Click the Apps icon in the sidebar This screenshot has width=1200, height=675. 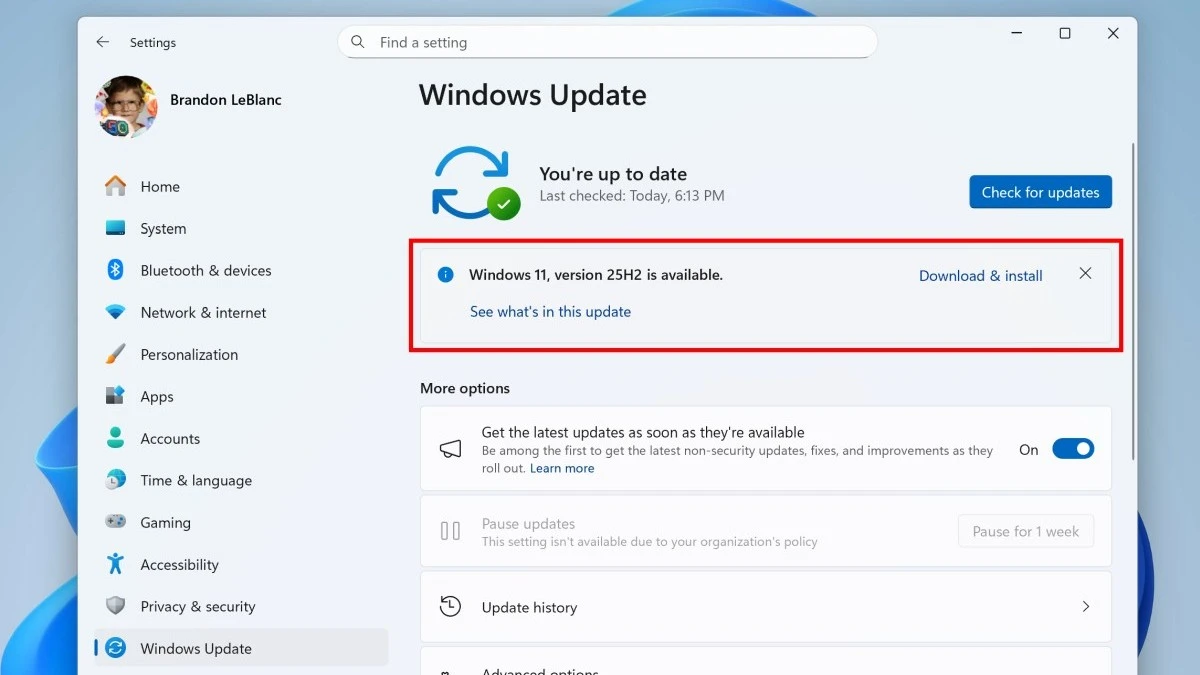point(115,396)
